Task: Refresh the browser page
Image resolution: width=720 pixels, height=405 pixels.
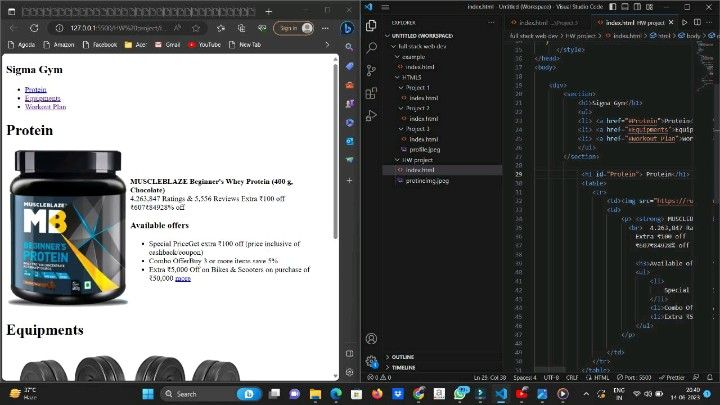Action: tap(34, 28)
